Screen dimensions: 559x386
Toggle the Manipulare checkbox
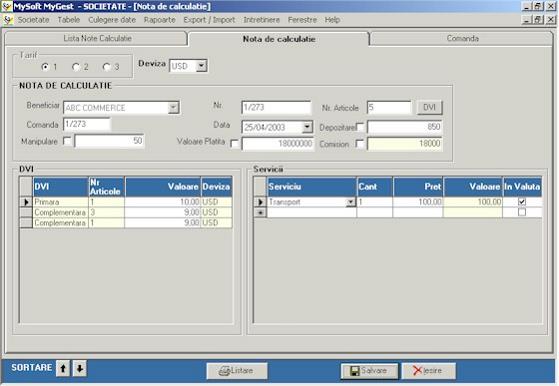[x=67, y=141]
